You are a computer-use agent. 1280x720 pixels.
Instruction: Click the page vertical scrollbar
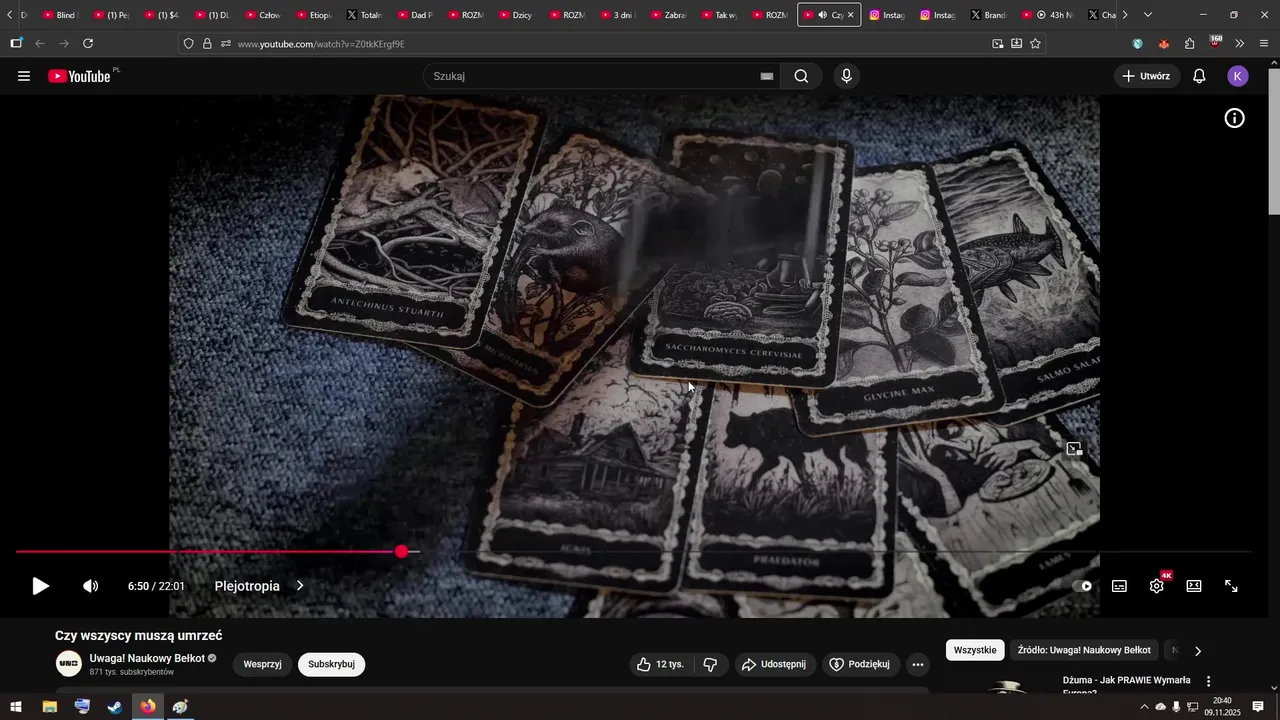point(1274,140)
